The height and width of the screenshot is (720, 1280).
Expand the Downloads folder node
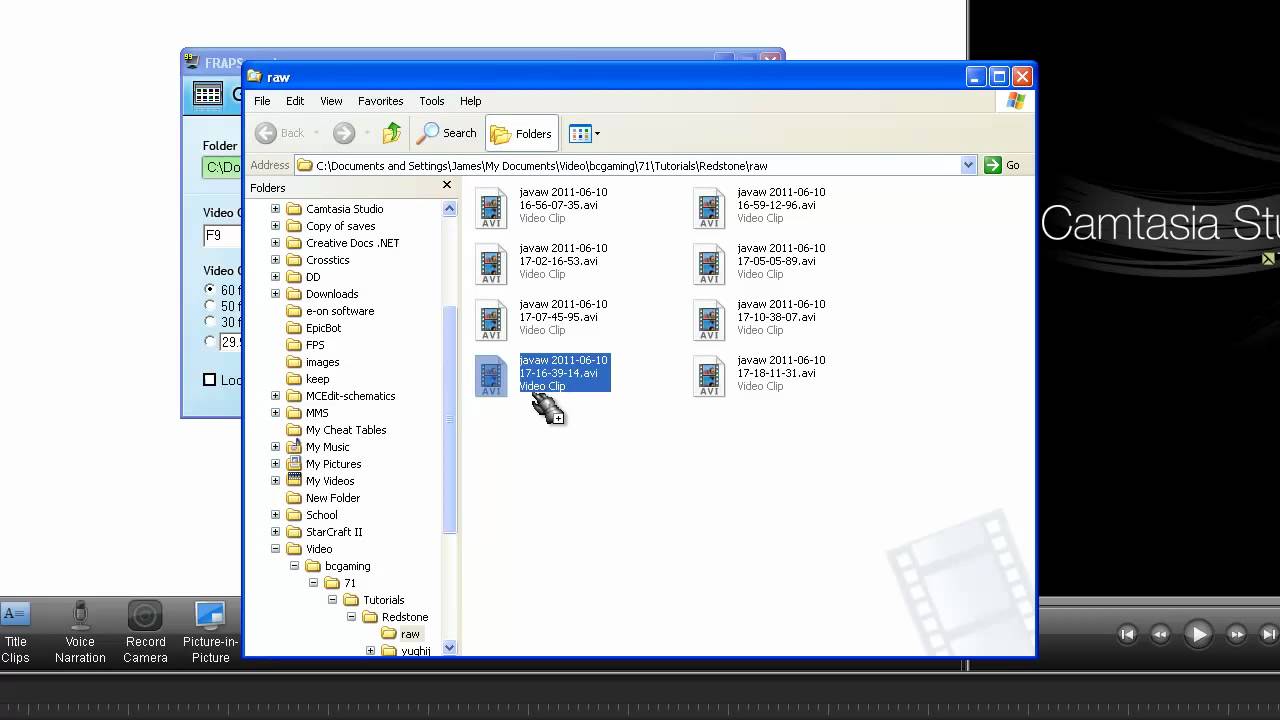click(x=275, y=294)
